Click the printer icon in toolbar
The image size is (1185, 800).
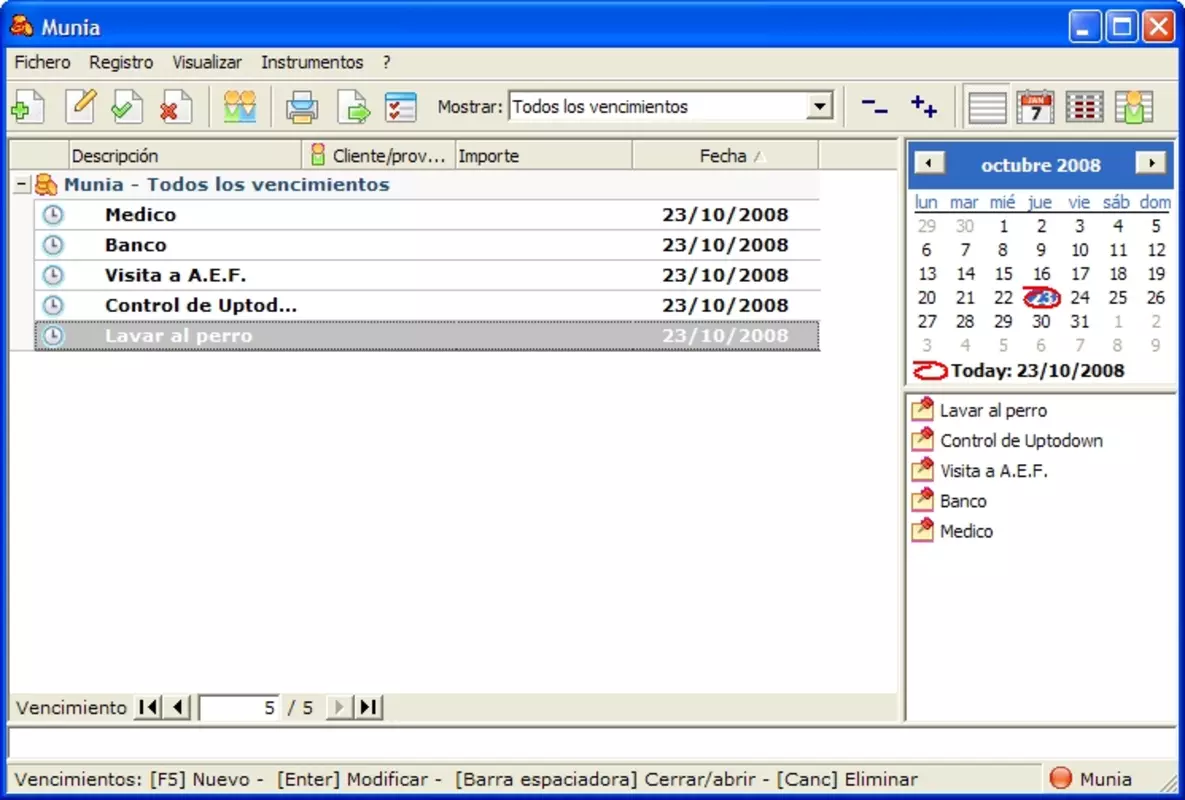pyautogui.click(x=302, y=107)
